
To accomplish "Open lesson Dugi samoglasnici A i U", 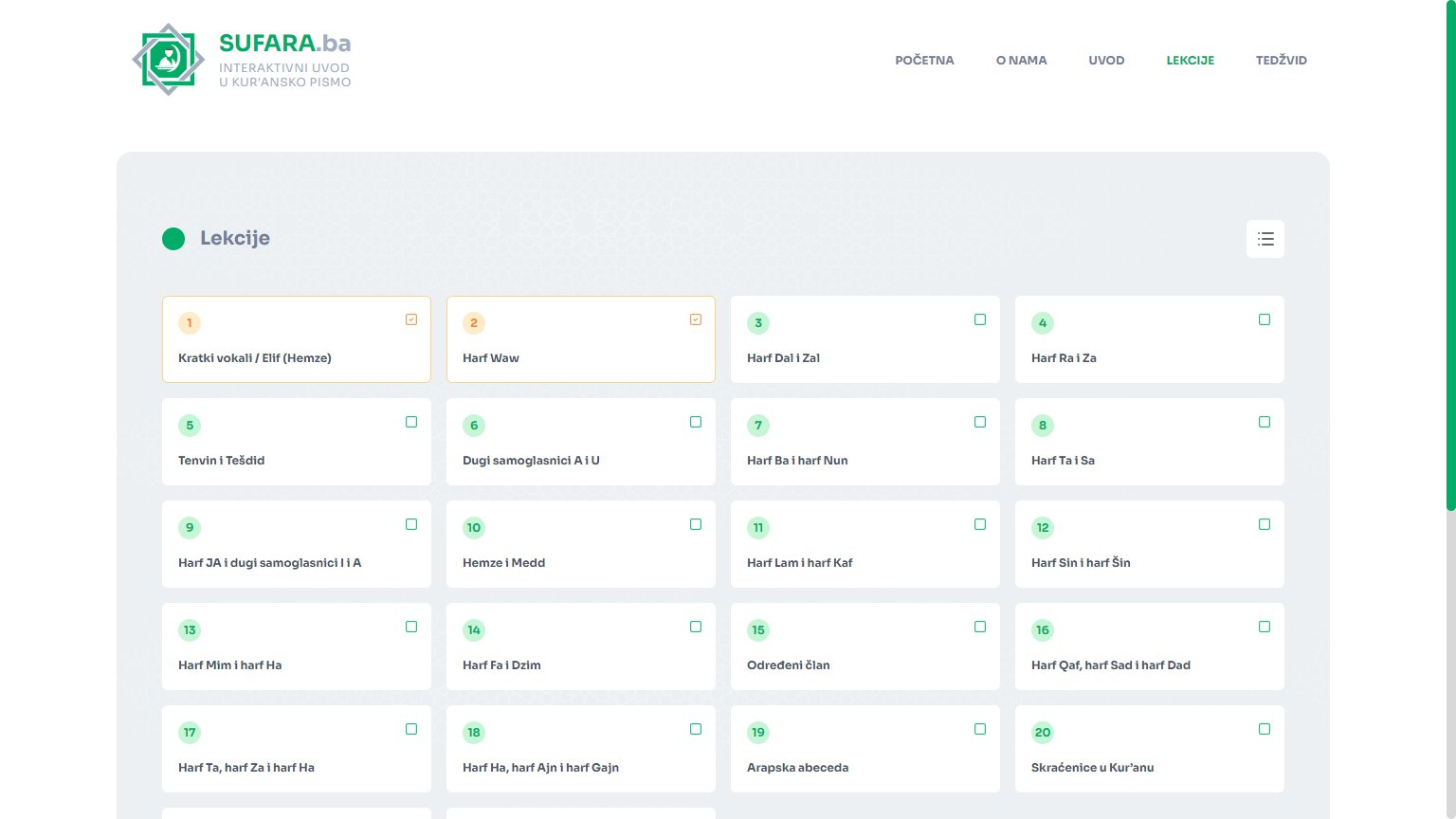I will pyautogui.click(x=581, y=442).
